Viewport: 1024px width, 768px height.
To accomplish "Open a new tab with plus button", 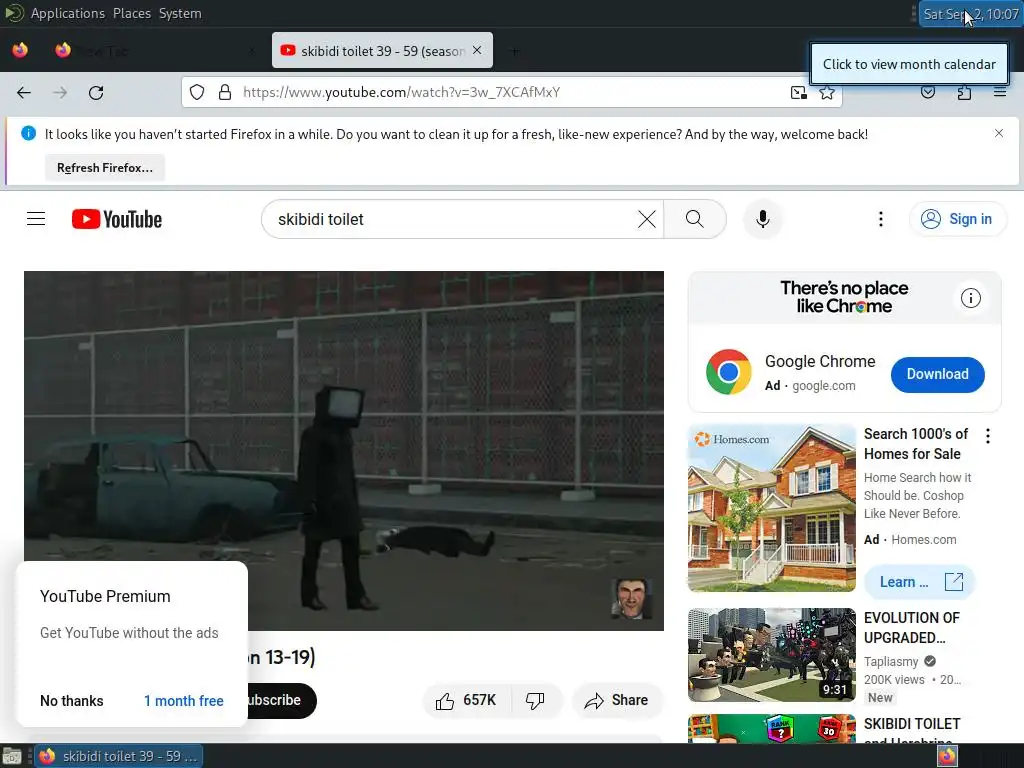I will tap(515, 51).
